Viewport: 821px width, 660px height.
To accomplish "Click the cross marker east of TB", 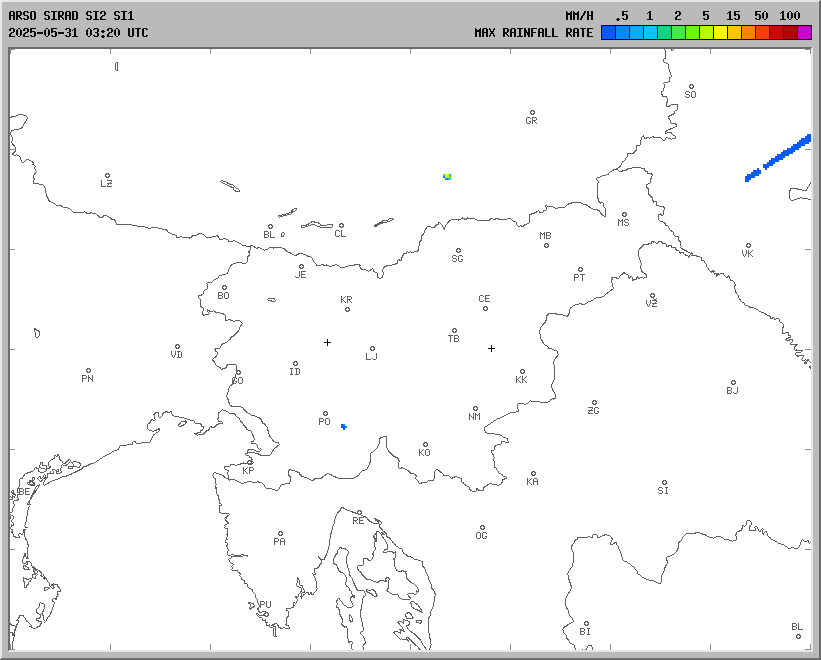I will pyautogui.click(x=491, y=348).
